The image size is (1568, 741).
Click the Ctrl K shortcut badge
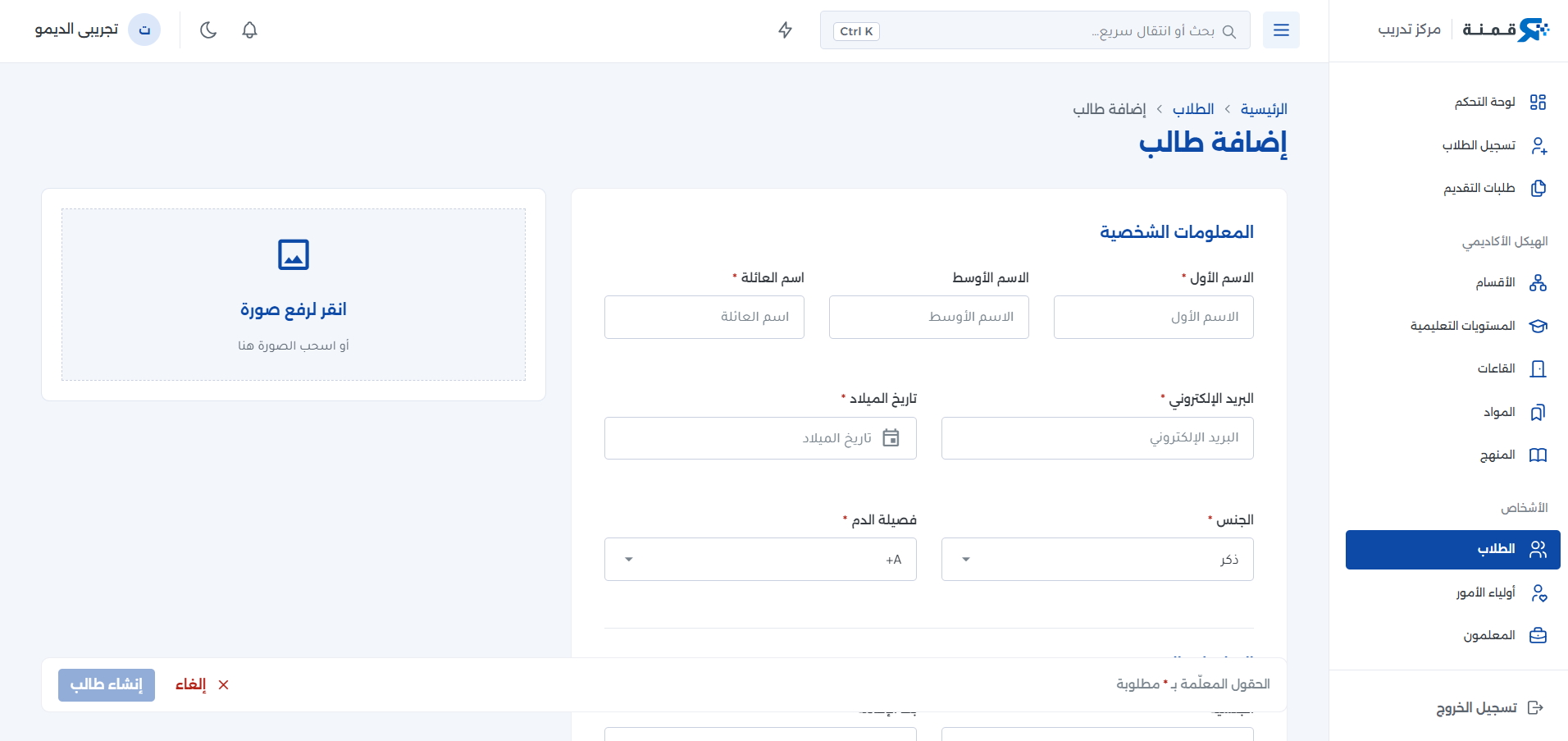click(x=856, y=31)
